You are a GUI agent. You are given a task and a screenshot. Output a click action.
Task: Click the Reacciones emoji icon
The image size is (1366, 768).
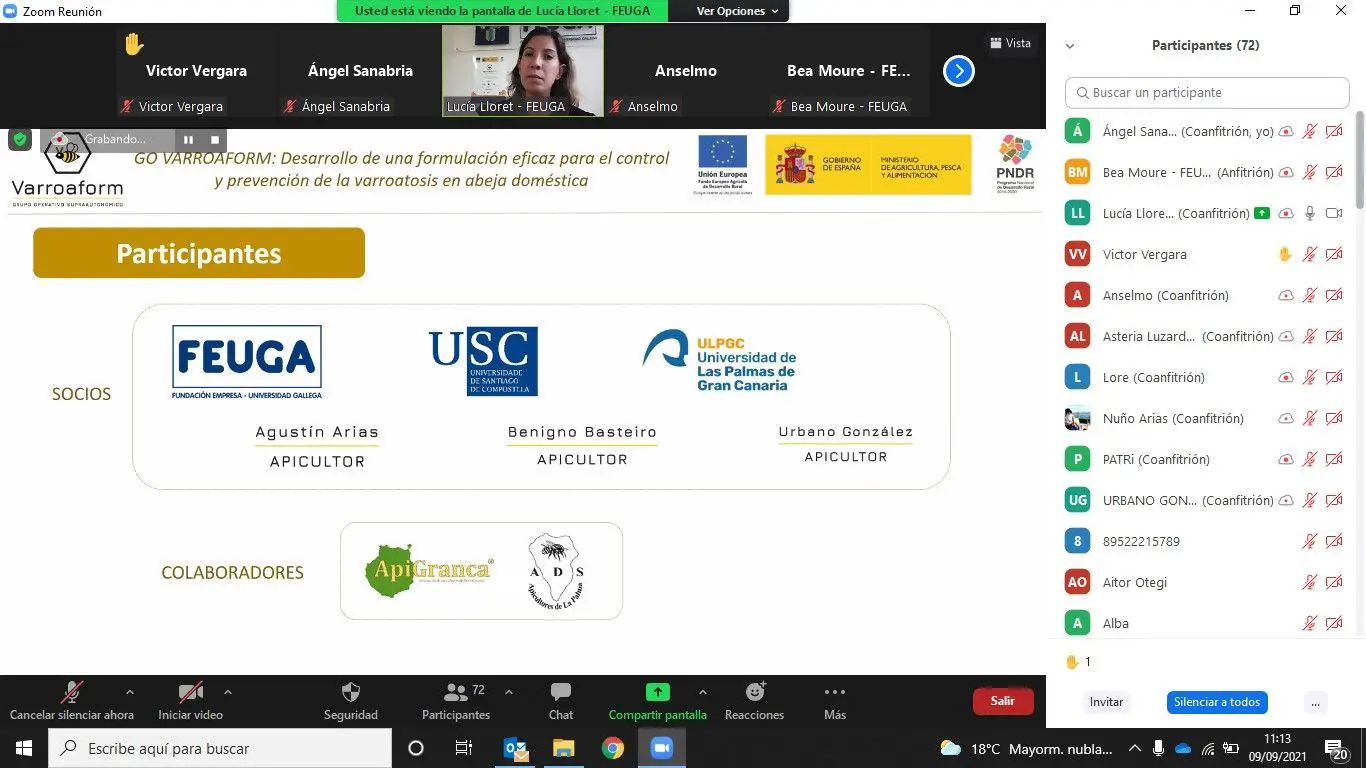(754, 693)
